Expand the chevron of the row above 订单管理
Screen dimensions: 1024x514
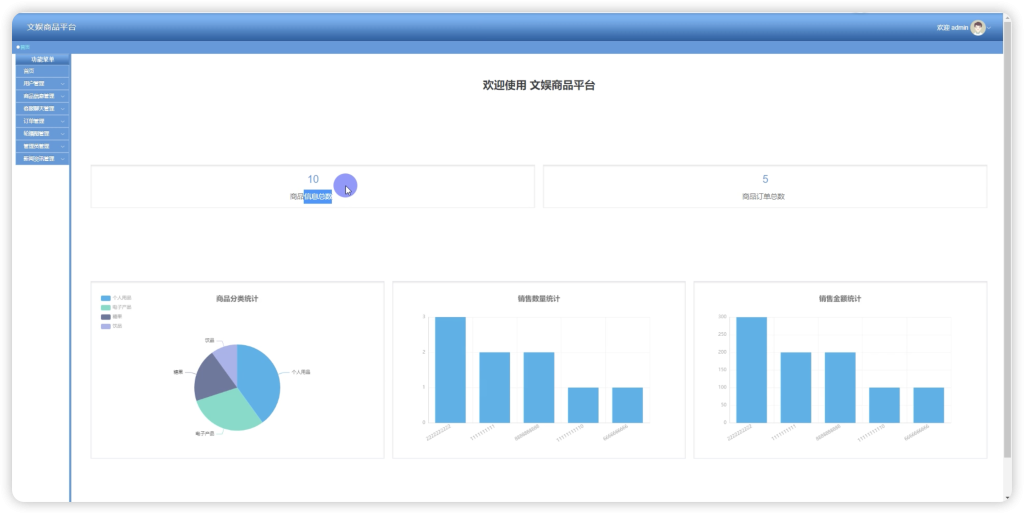tap(63, 108)
